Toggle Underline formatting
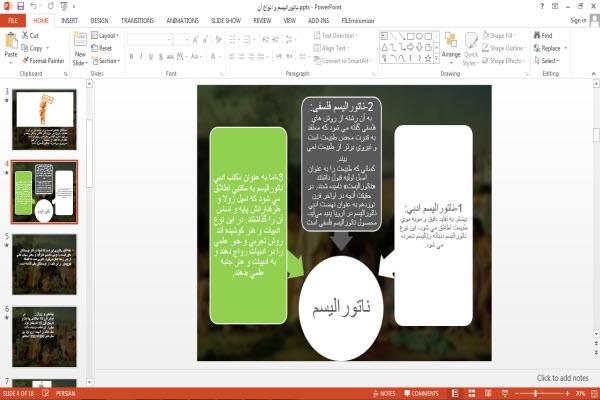Image resolution: width=600 pixels, height=400 pixels. (151, 57)
